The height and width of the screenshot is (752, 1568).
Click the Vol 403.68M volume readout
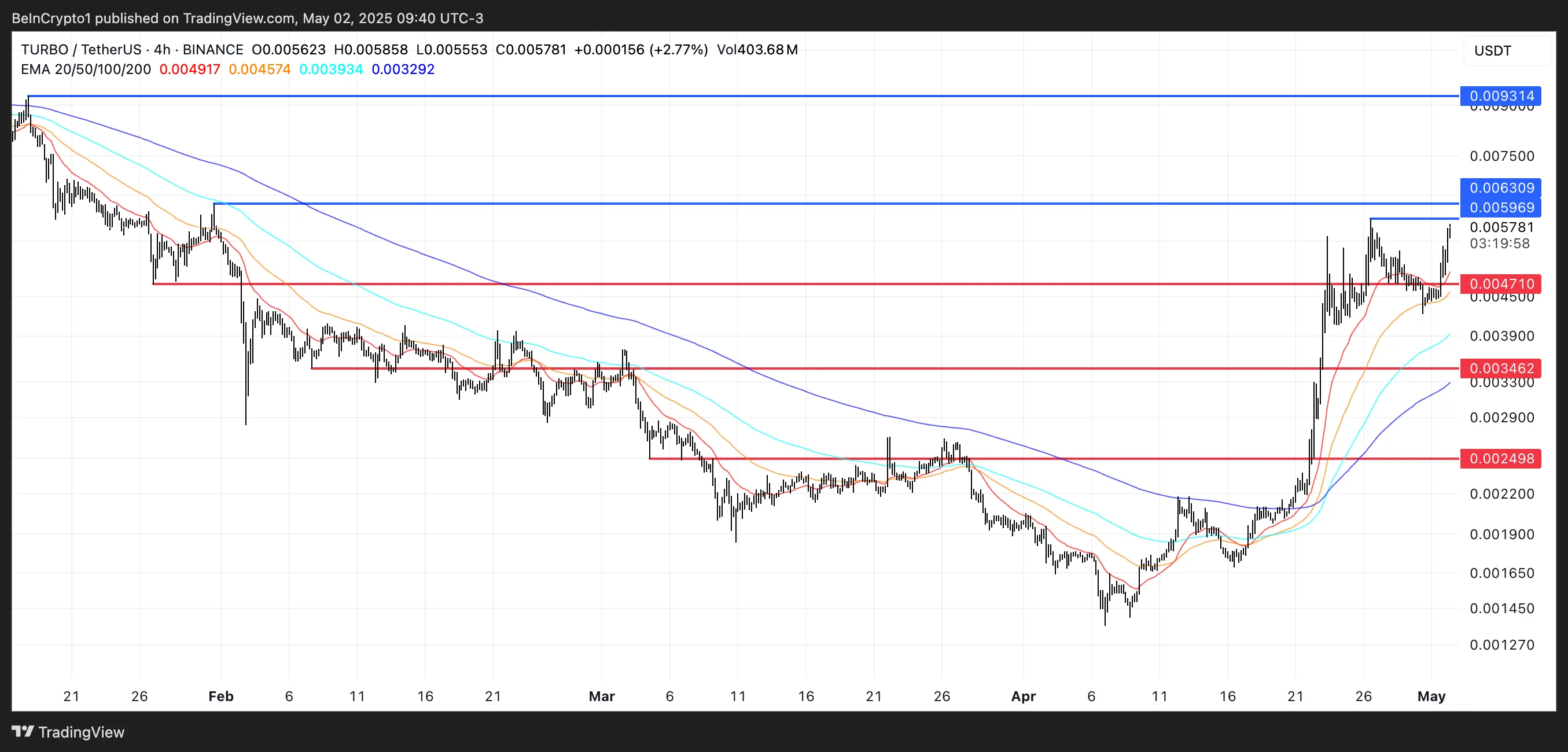[x=757, y=49]
